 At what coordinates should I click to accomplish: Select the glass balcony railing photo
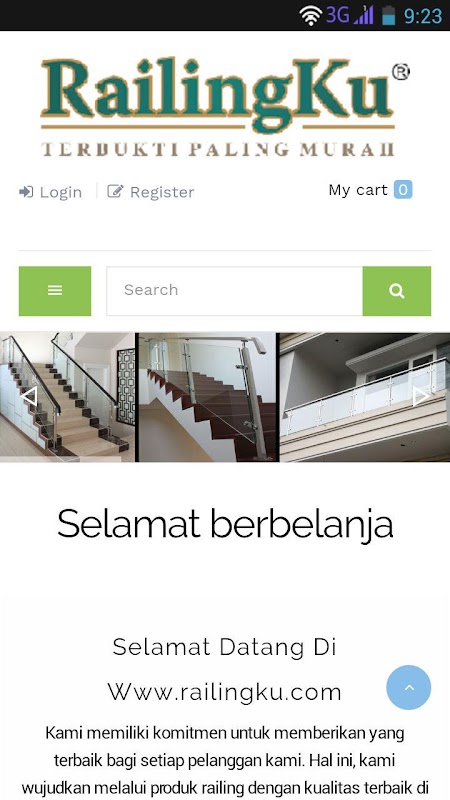365,397
